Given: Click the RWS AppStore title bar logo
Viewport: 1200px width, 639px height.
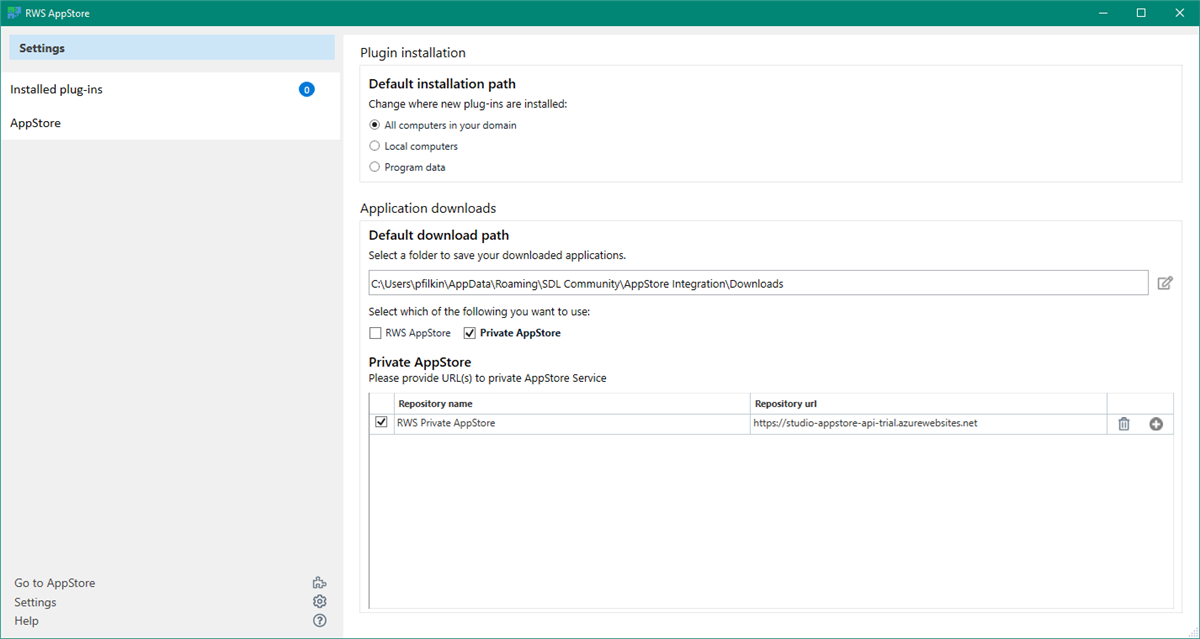Looking at the screenshot, I should click(x=14, y=13).
